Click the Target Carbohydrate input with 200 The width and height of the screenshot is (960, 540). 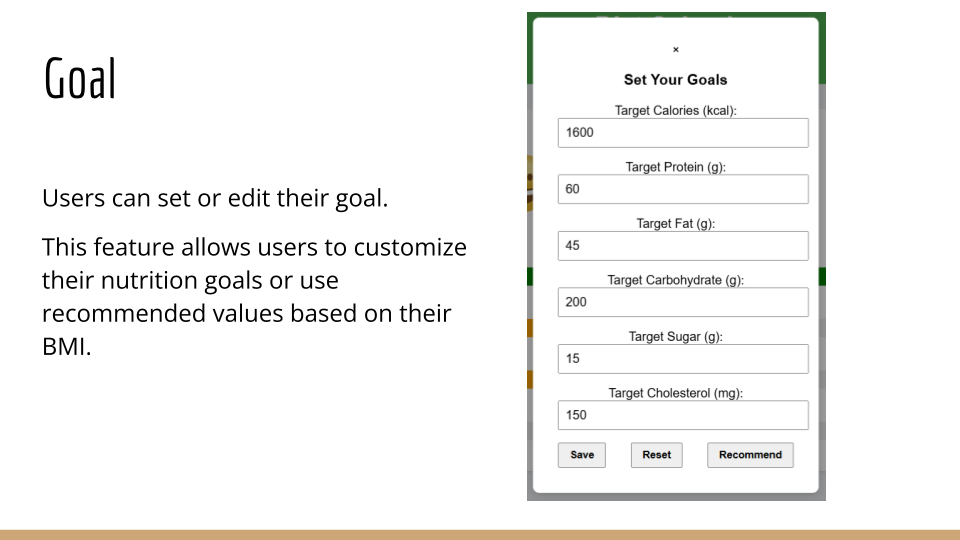(x=683, y=302)
